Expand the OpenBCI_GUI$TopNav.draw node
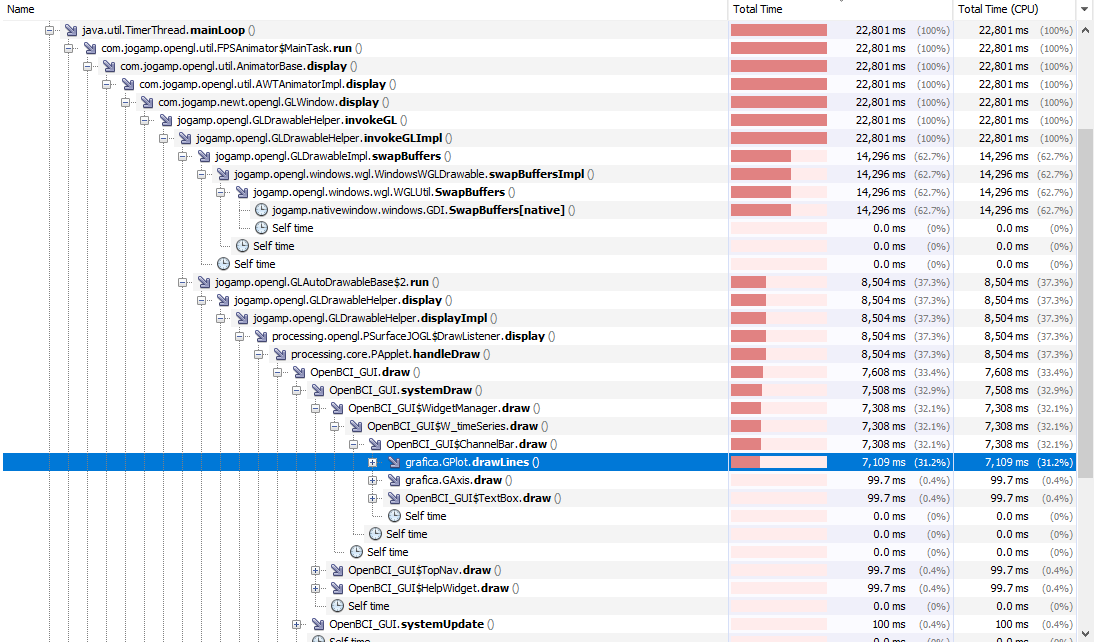This screenshot has width=1095, height=643. (x=316, y=570)
